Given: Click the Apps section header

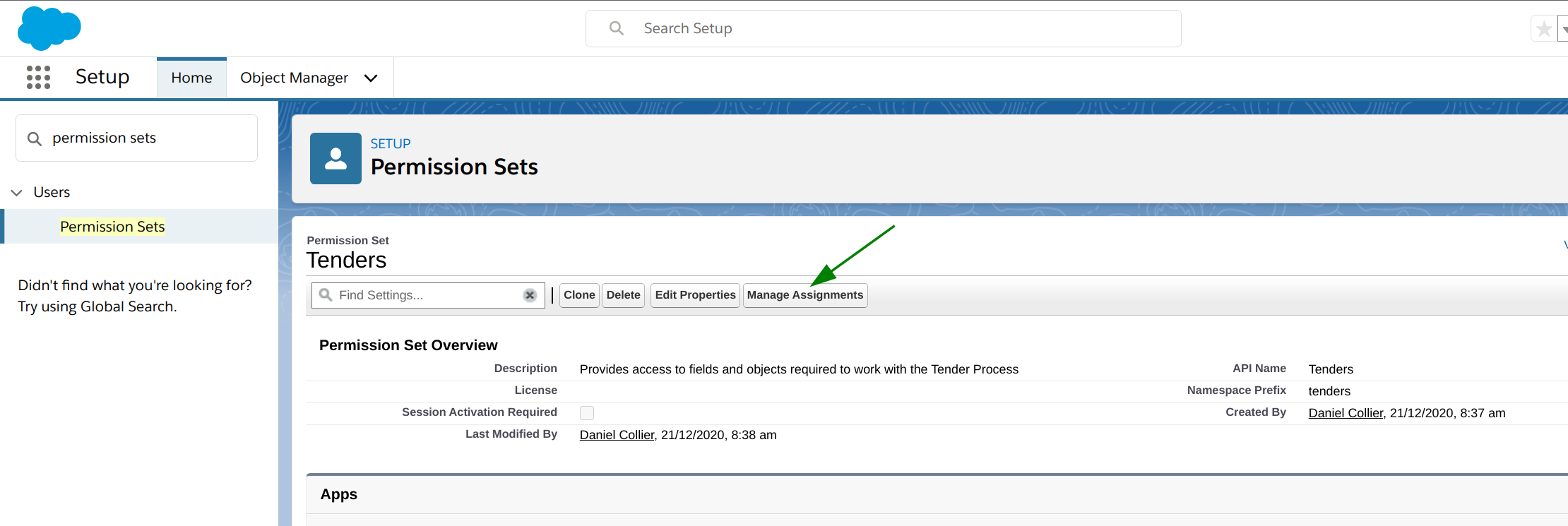Looking at the screenshot, I should click(339, 494).
